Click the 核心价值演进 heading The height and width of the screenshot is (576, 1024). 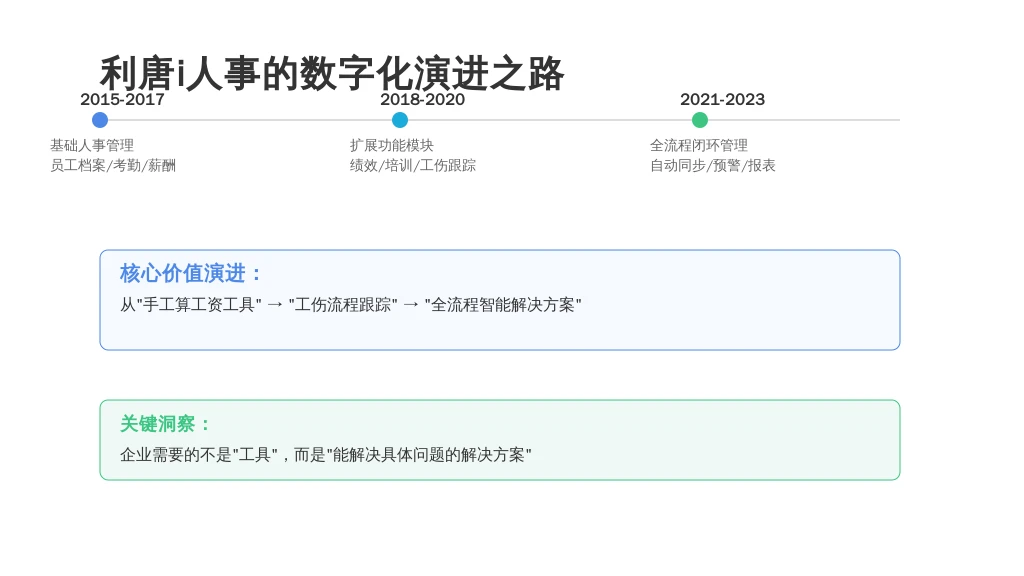(190, 273)
